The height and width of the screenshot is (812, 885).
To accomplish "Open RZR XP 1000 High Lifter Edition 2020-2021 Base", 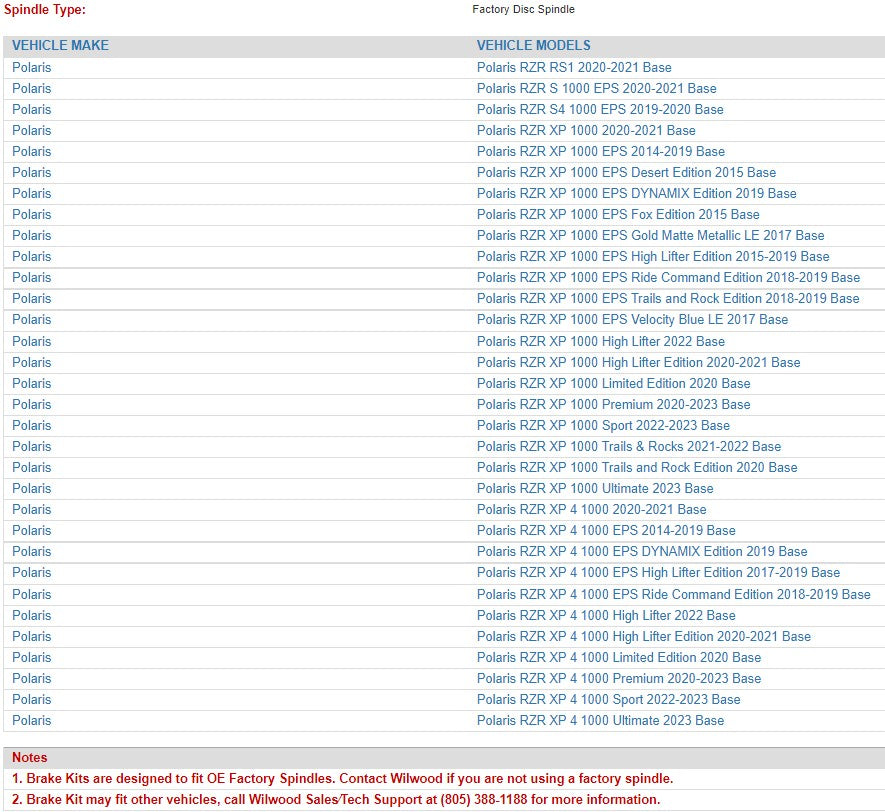I will [638, 362].
